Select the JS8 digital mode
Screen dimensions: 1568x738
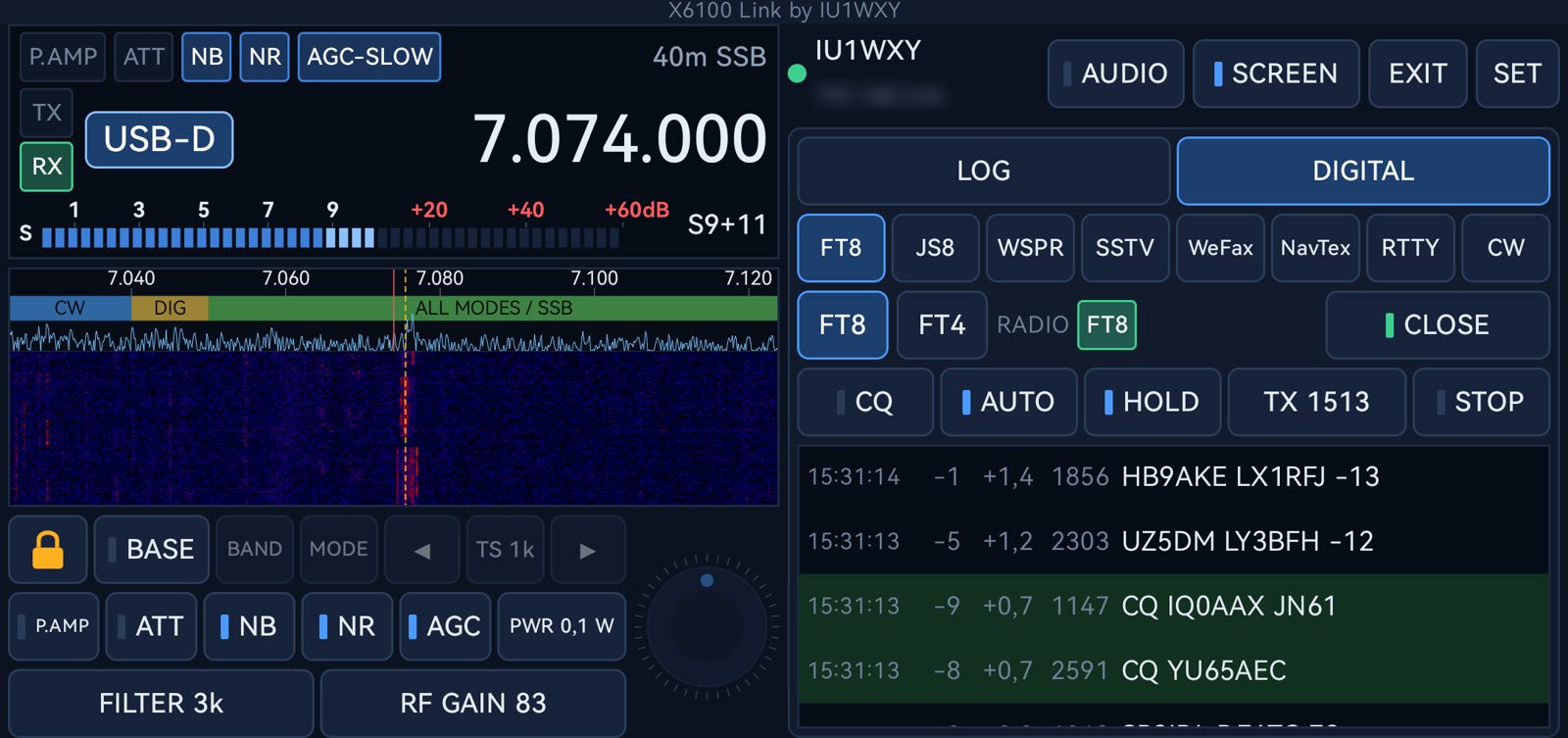936,248
